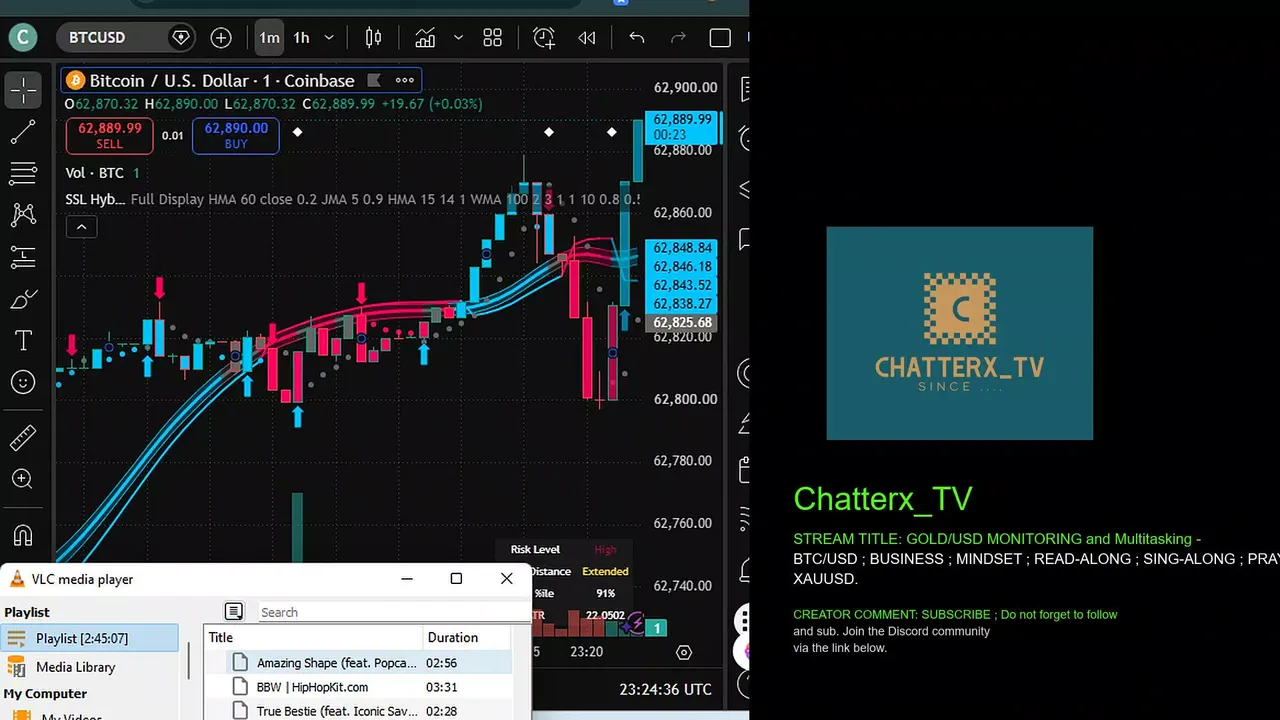The height and width of the screenshot is (720, 1280).
Task: Open the candlestick chart style selector
Action: click(x=373, y=38)
